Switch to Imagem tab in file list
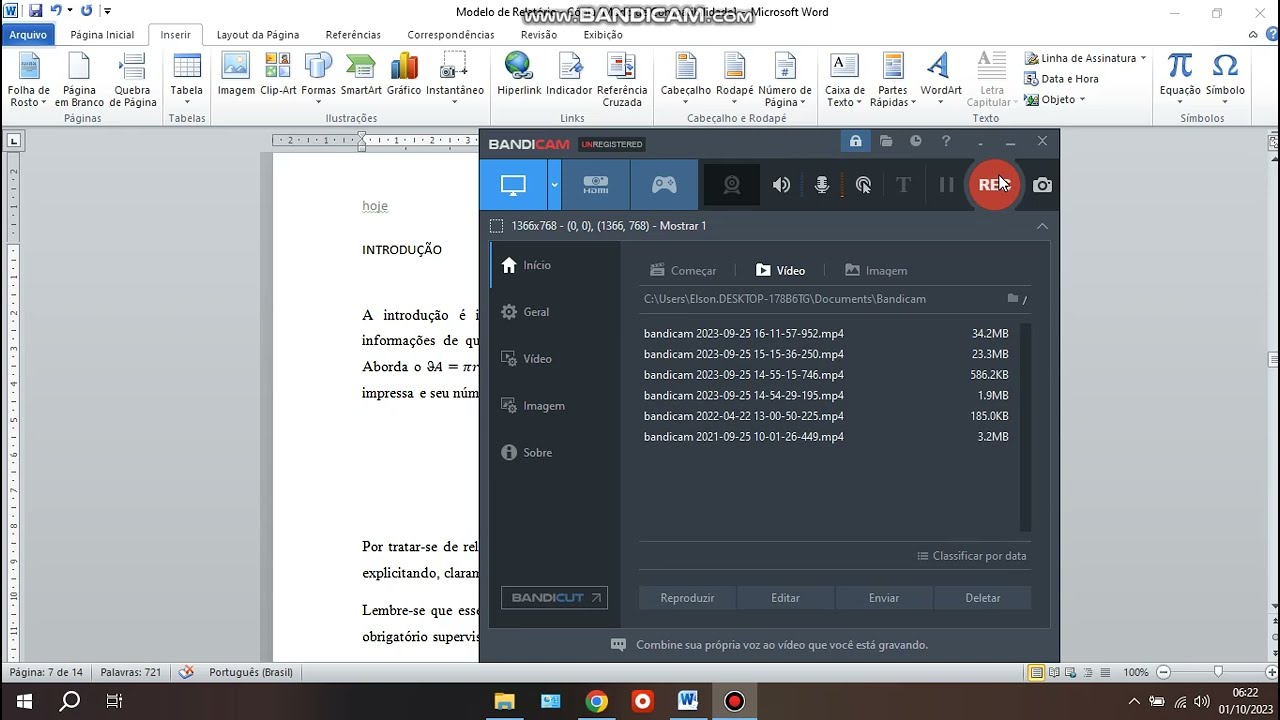Viewport: 1280px width, 720px height. click(876, 271)
